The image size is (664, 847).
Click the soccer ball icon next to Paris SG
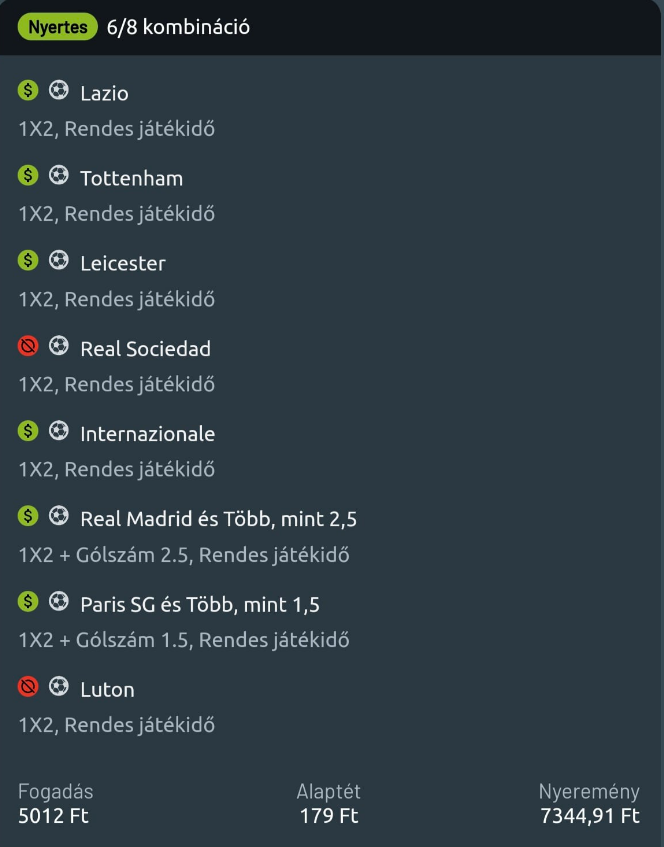coord(59,602)
